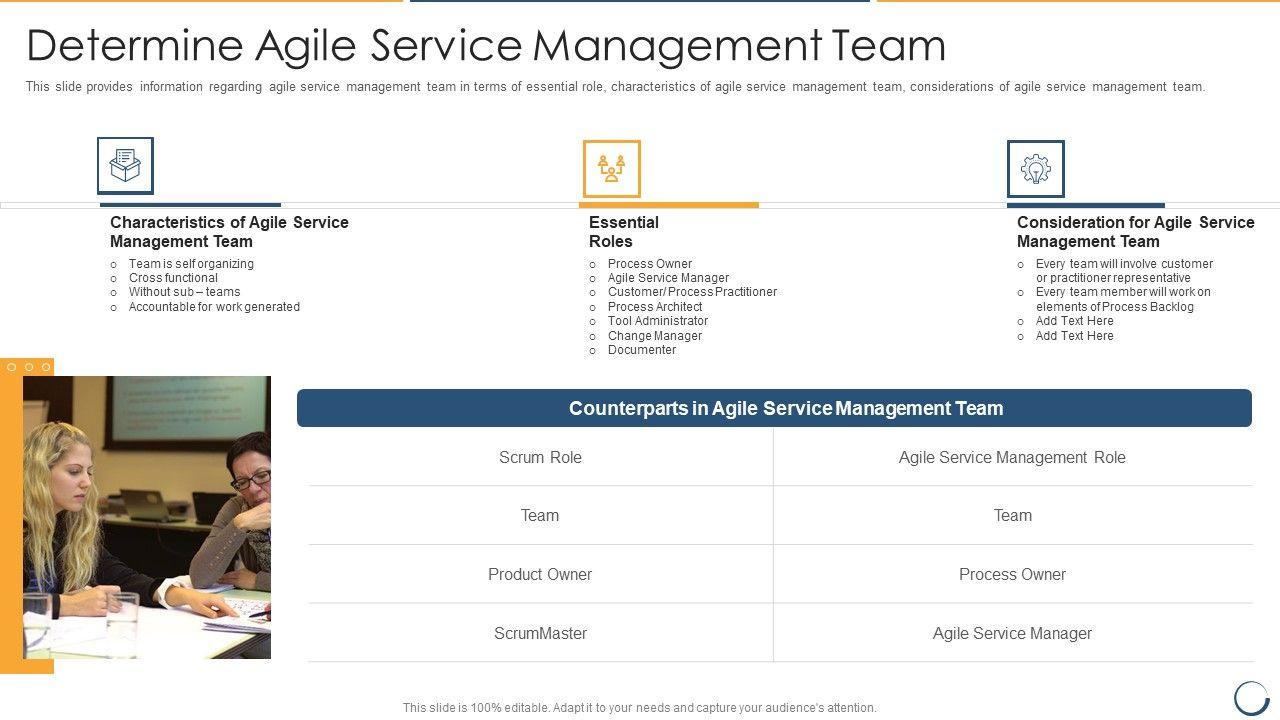The image size is (1280, 720).
Task: Select the "ScrumMaster" table cell
Action: tap(540, 633)
